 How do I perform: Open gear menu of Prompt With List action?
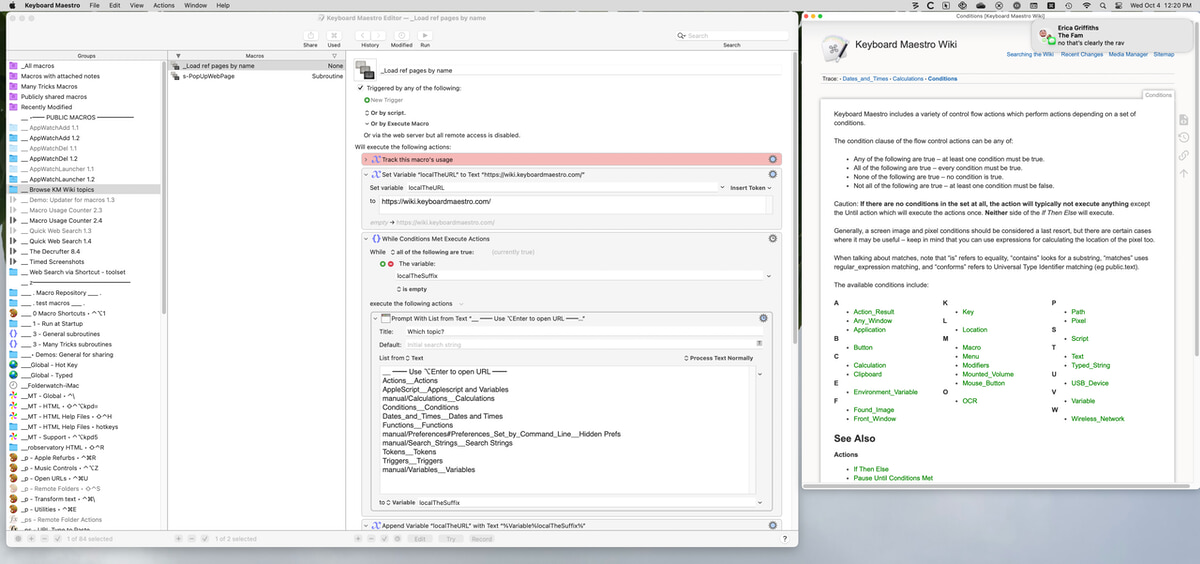(764, 318)
